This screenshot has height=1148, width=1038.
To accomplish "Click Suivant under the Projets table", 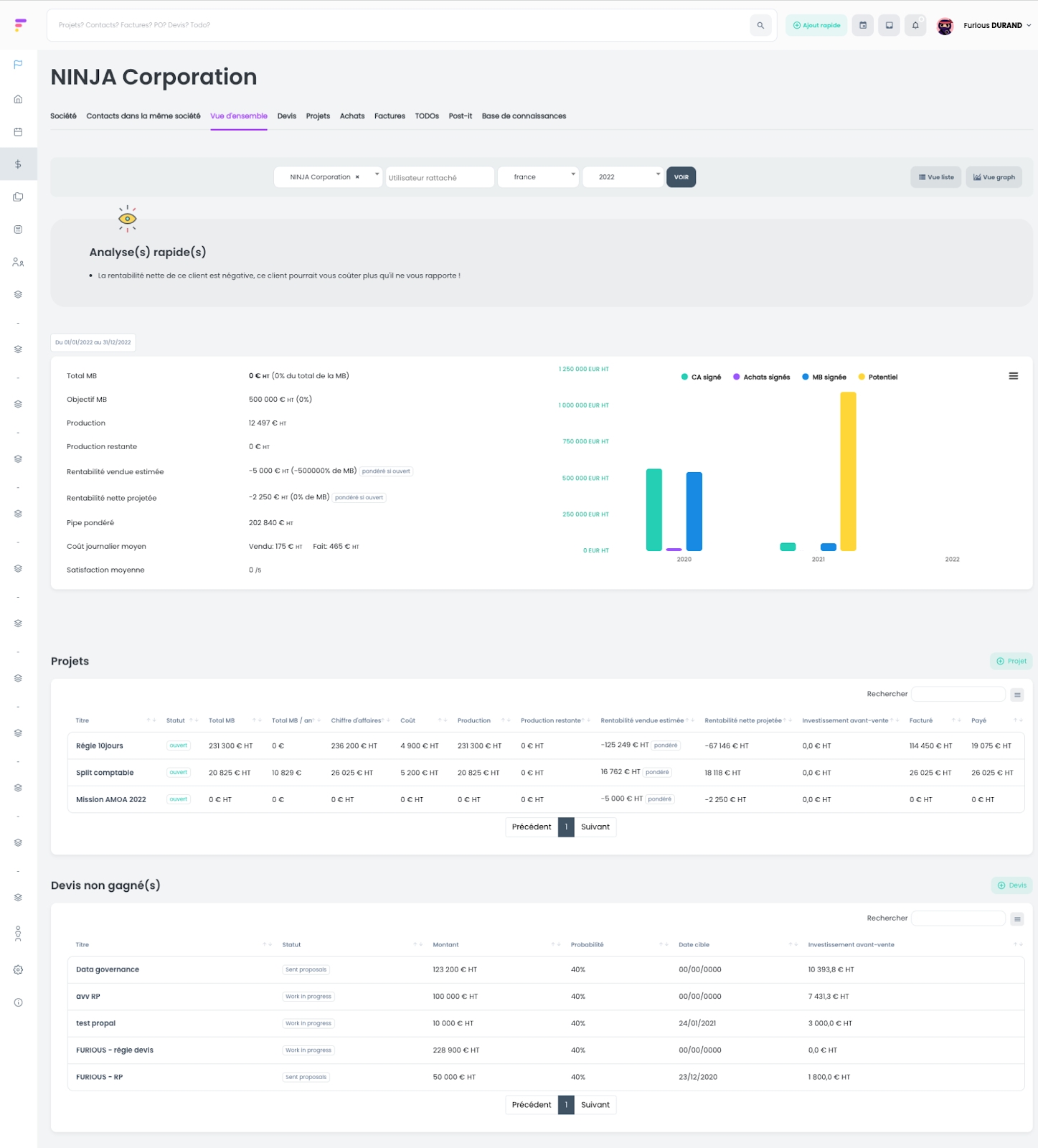I will [x=595, y=827].
